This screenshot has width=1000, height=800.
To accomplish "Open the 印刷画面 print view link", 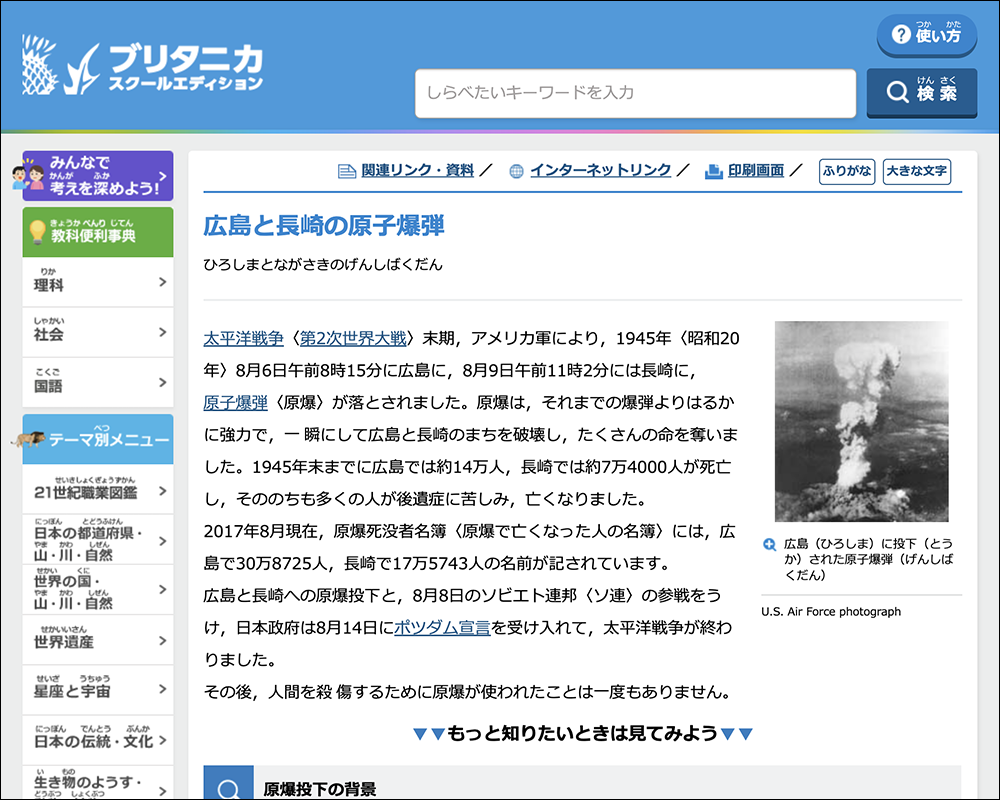I will click(756, 170).
